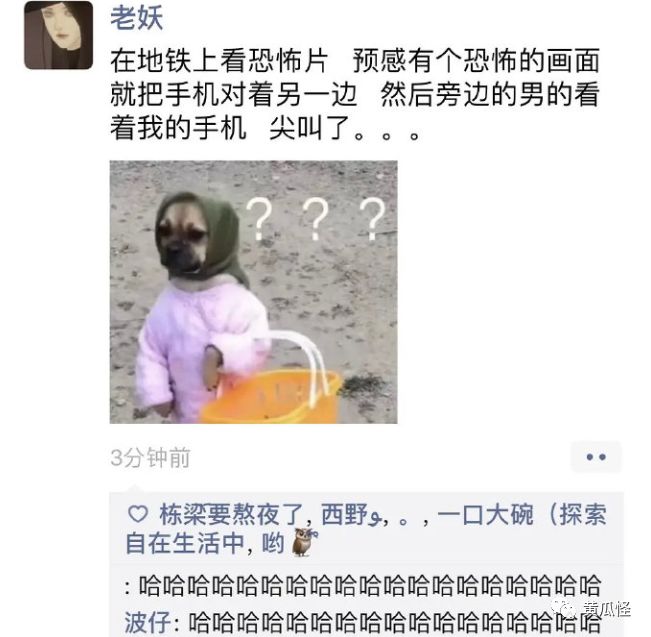Image resolution: width=651 pixels, height=637 pixels.
Task: Click the 3分钟前 timestamp
Action: pyautogui.click(x=150, y=458)
